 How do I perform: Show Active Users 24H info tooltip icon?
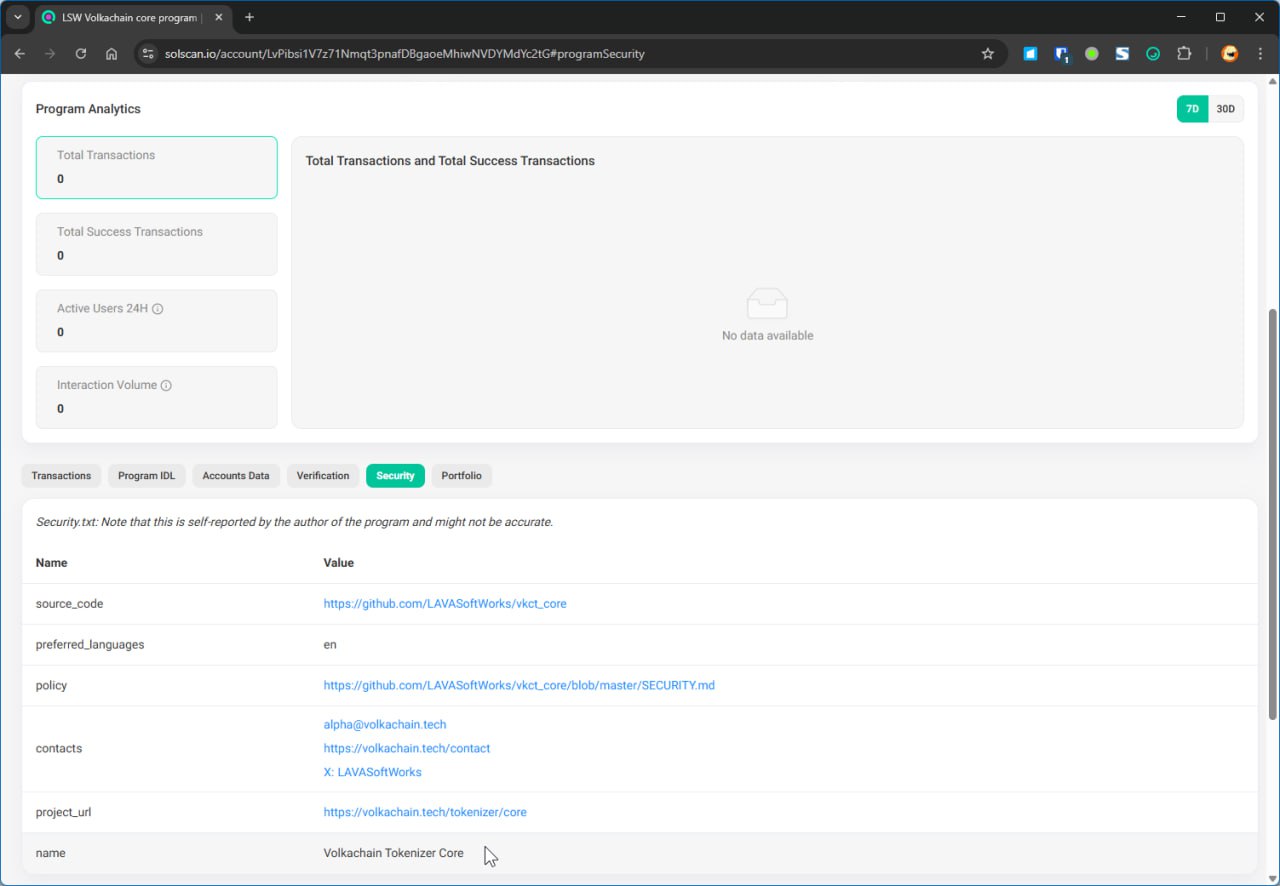click(157, 309)
